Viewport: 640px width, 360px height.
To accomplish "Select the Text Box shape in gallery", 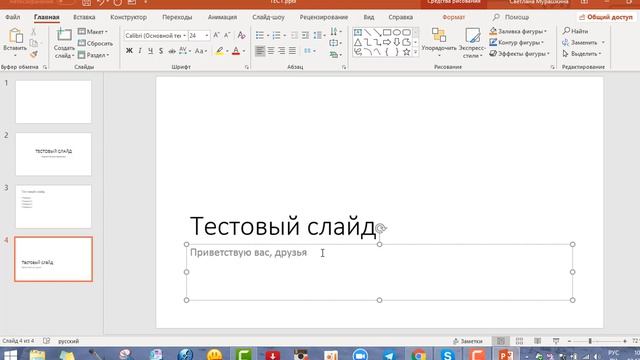I will [358, 32].
